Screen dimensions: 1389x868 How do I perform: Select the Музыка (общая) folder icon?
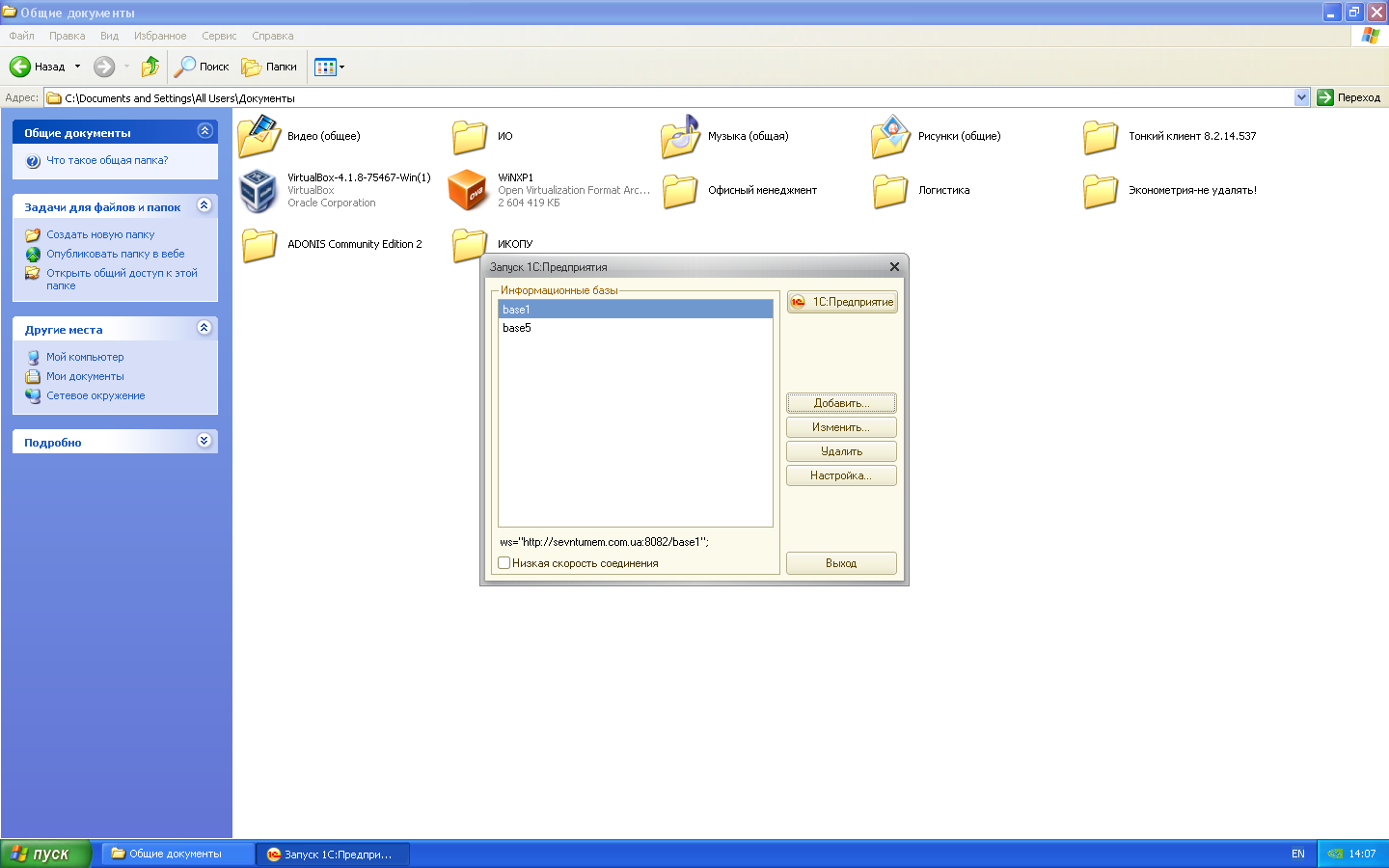click(x=680, y=136)
